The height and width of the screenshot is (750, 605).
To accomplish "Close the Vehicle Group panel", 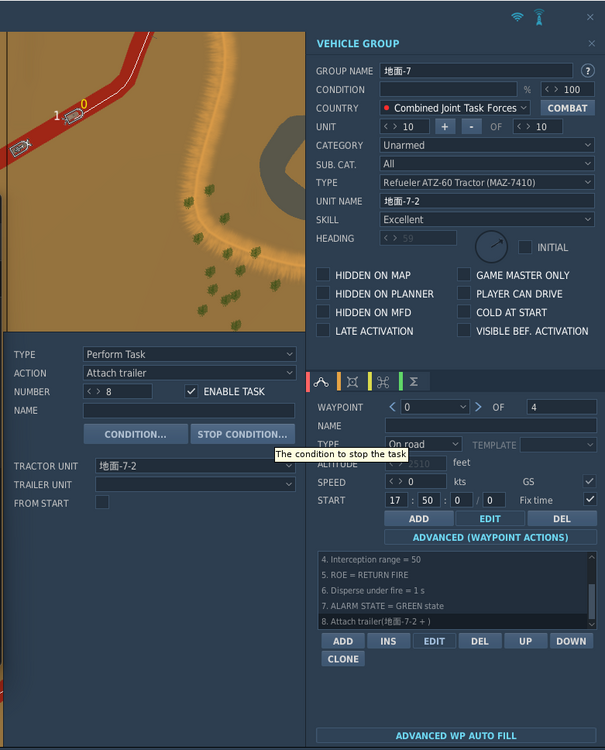I will tap(592, 44).
